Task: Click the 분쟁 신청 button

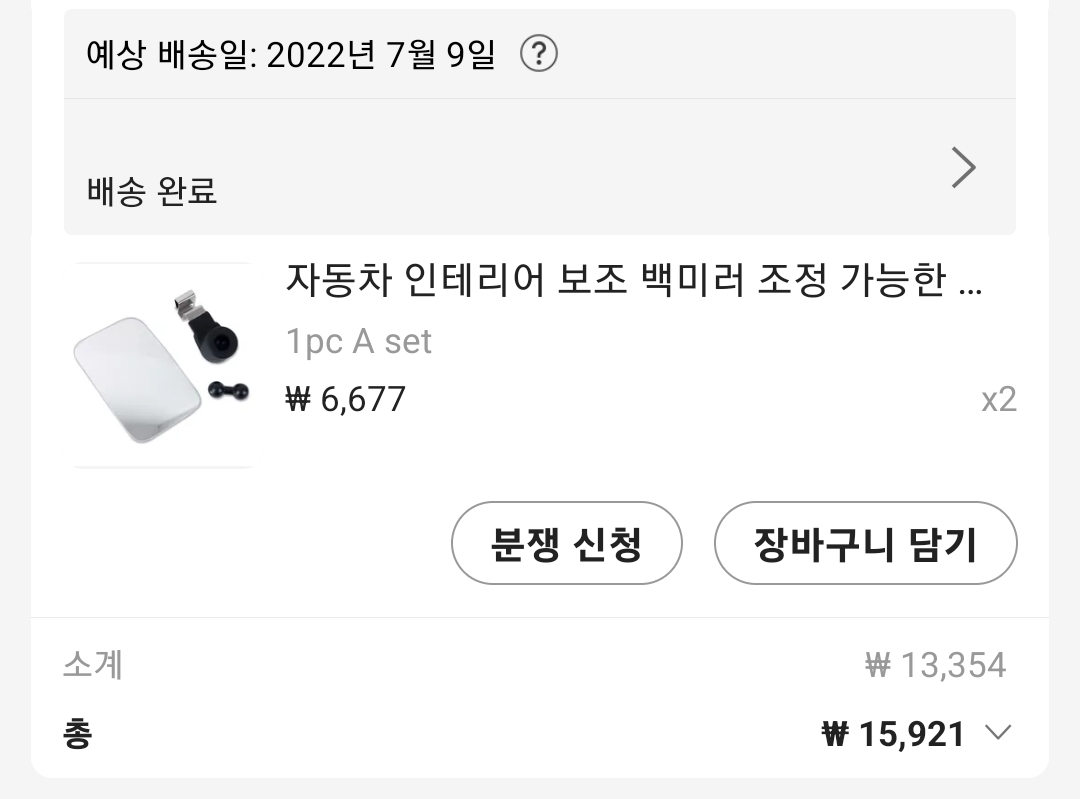Action: [x=566, y=543]
